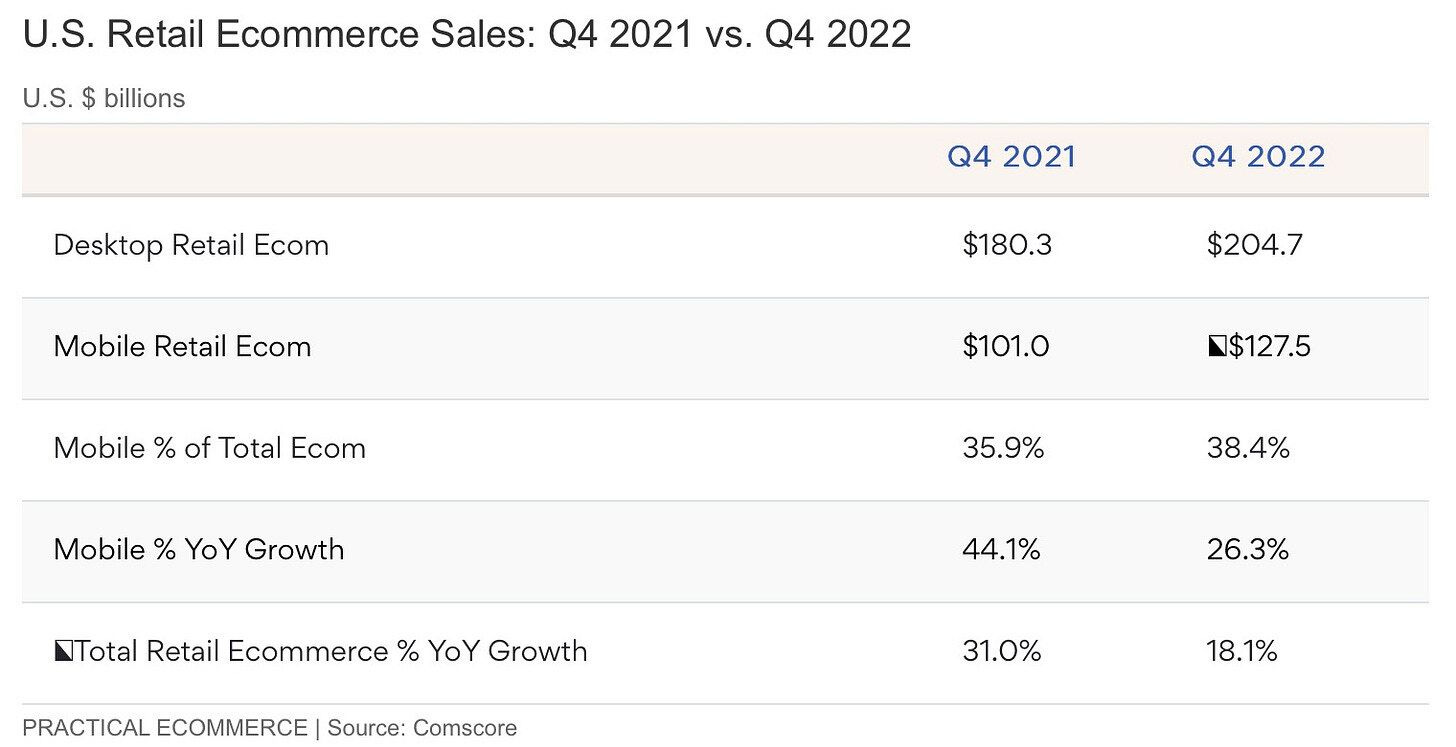Select the Mobile % of Total Ecom label
Viewport: 1456px width, 747px height.
click(210, 448)
